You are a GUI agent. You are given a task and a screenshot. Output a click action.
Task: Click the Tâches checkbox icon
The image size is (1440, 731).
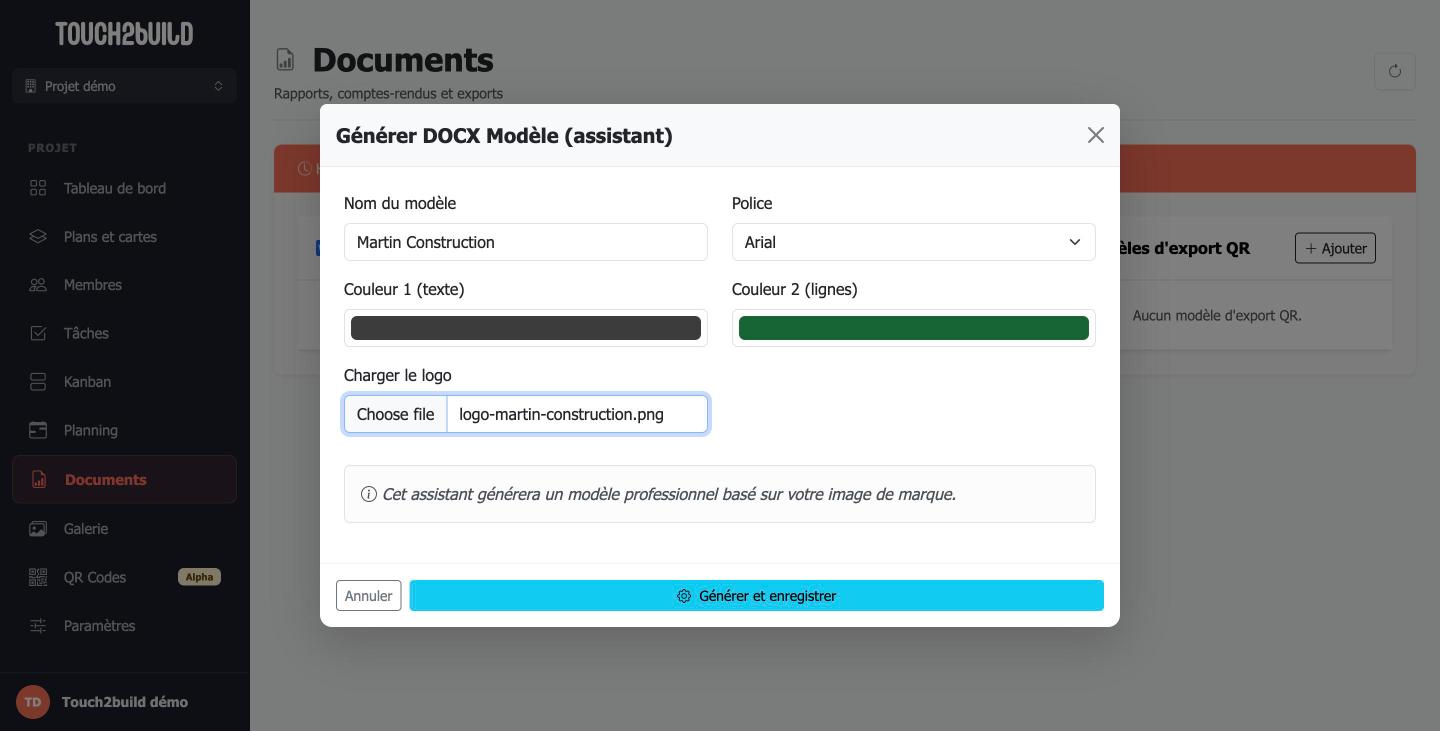coord(38,333)
